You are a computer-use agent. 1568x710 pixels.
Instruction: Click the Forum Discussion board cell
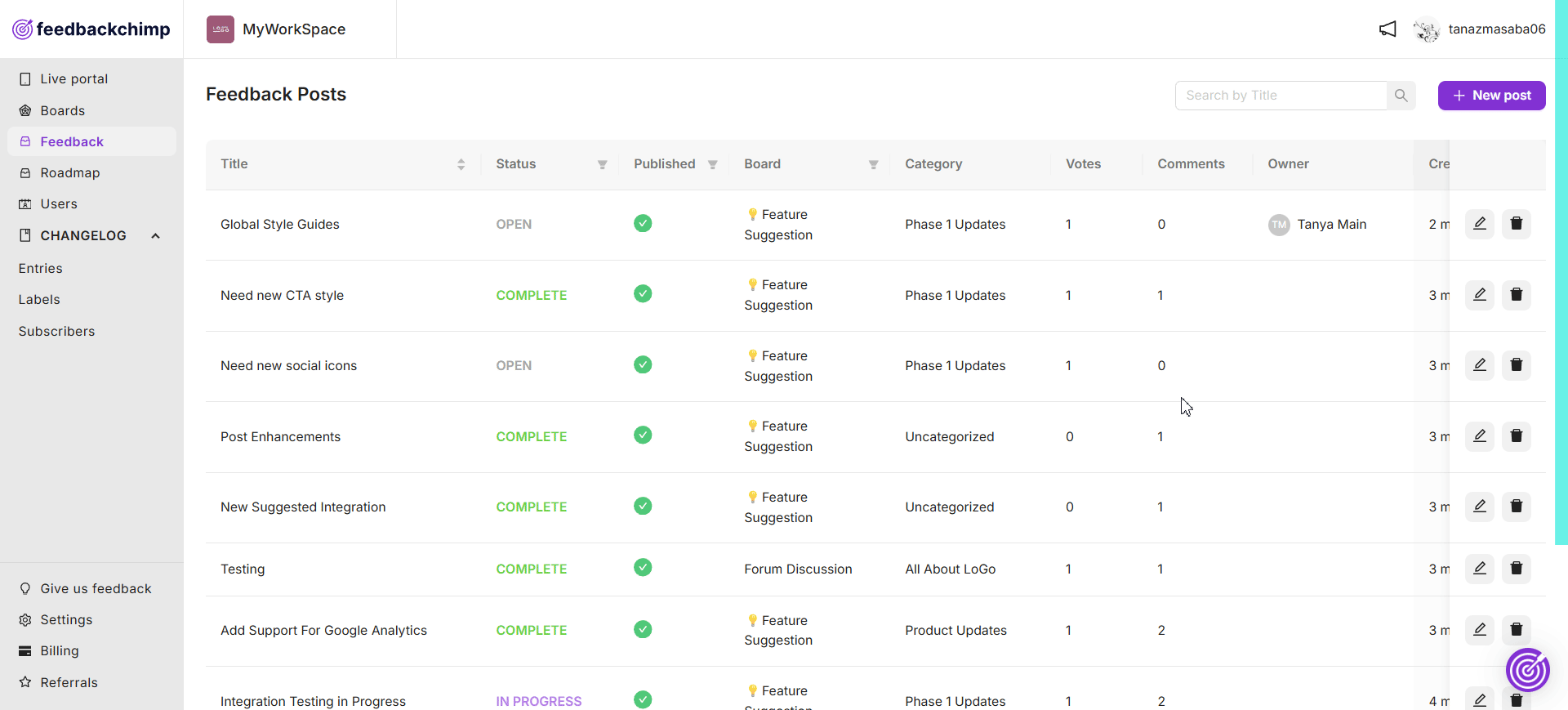click(798, 569)
